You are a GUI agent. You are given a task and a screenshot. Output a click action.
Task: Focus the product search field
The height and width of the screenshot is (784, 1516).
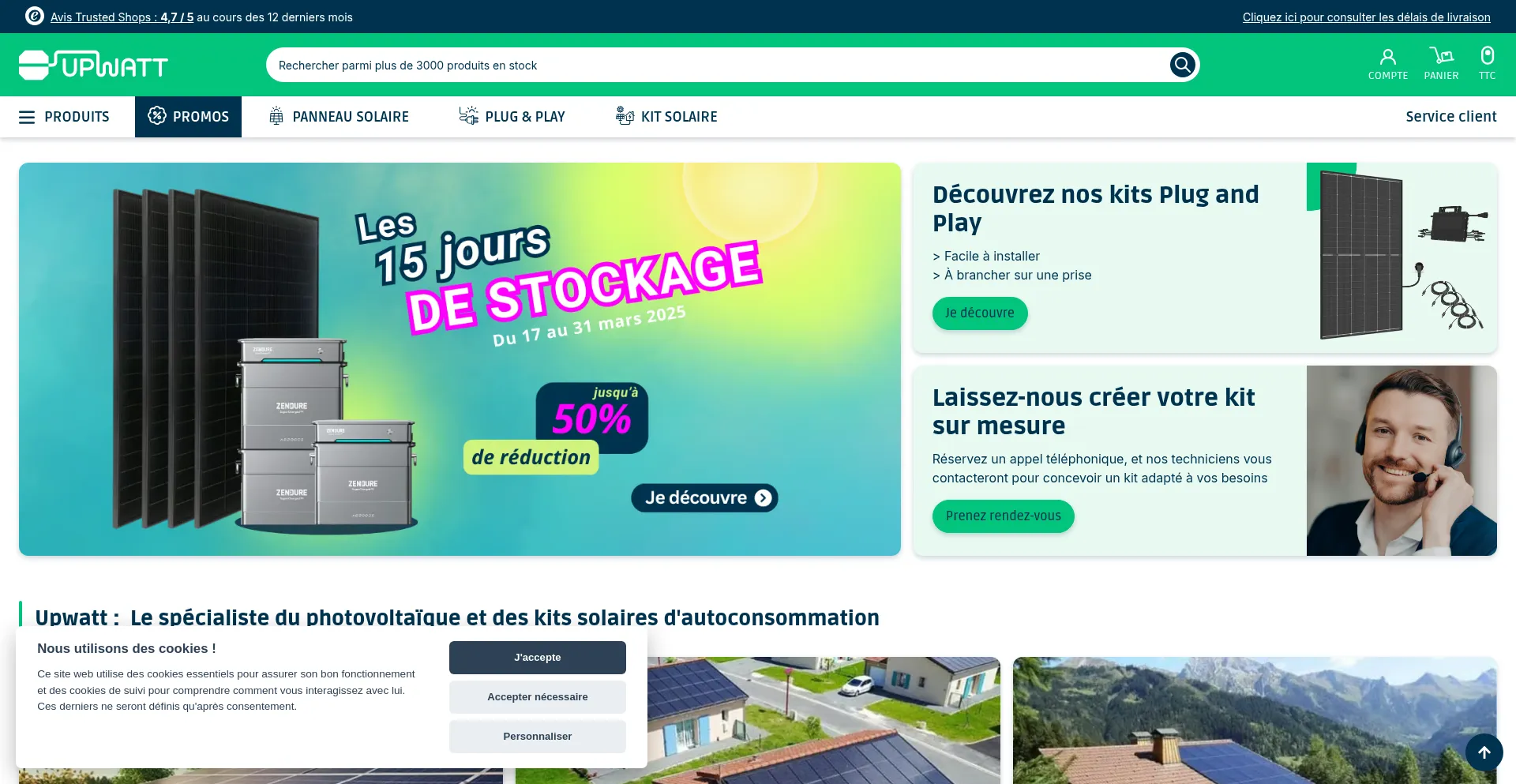[719, 65]
